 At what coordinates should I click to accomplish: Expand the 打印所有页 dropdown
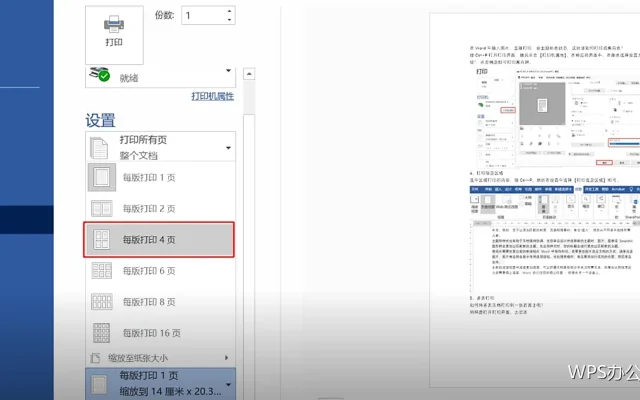coord(160,147)
